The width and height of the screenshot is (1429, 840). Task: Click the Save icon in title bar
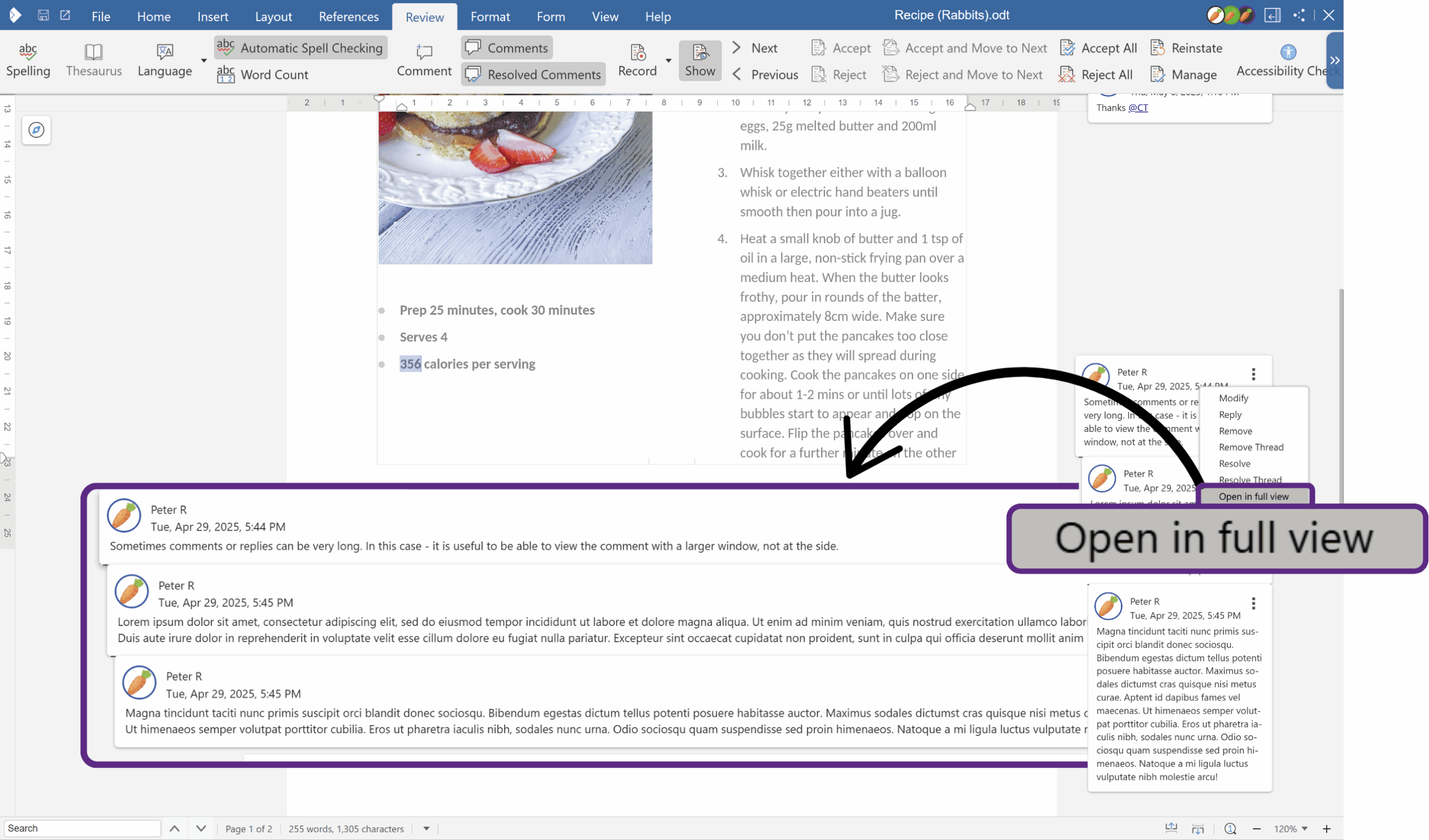click(43, 15)
